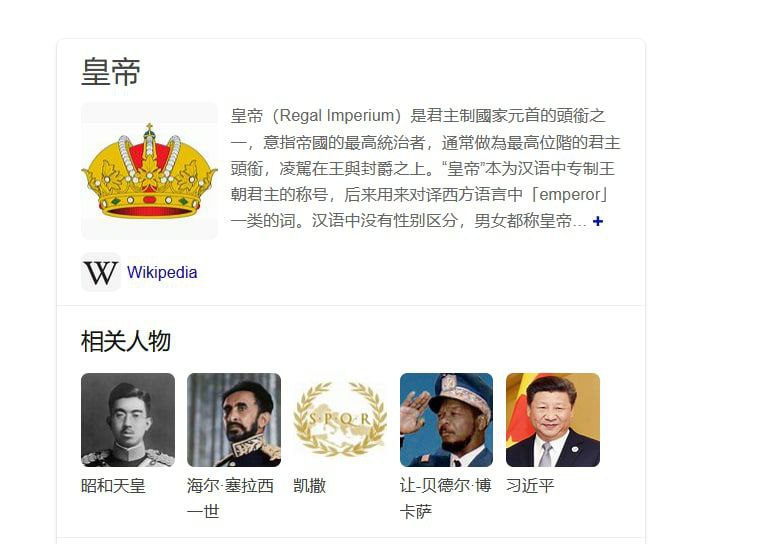
Task: Select the 让-贝德尔·博卡萨 saluting portrait
Action: click(446, 420)
